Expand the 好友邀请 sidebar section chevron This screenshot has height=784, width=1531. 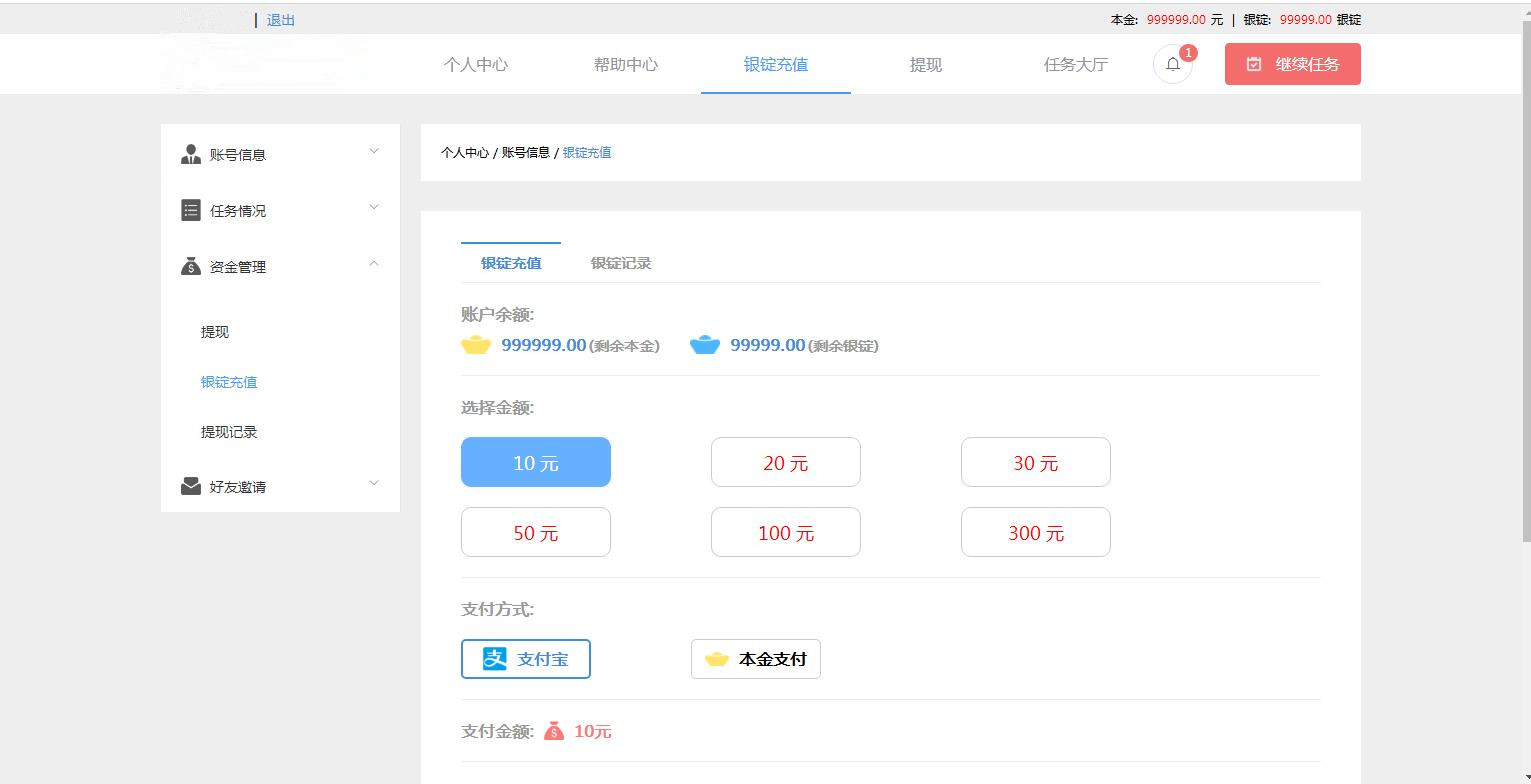[374, 483]
